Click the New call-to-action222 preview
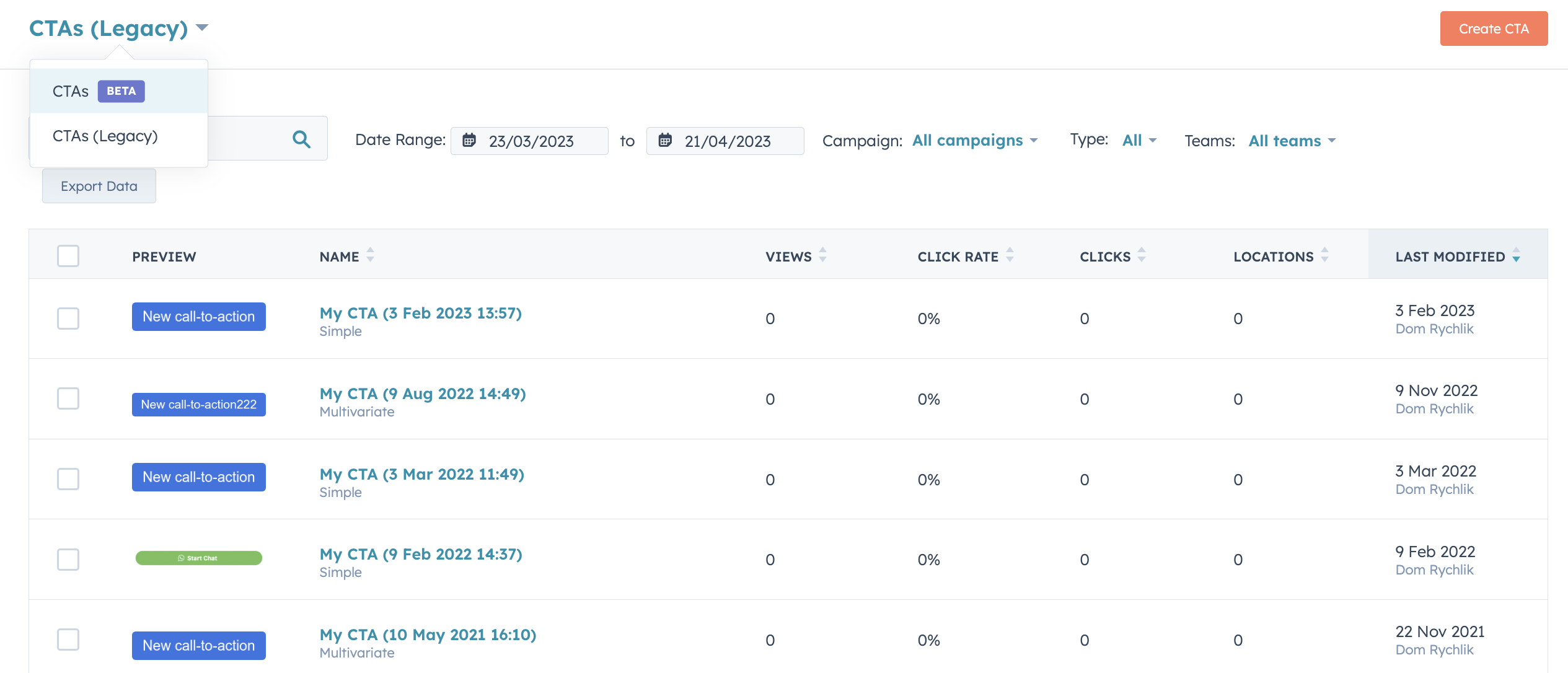Image resolution: width=1568 pixels, height=673 pixels. 199,405
